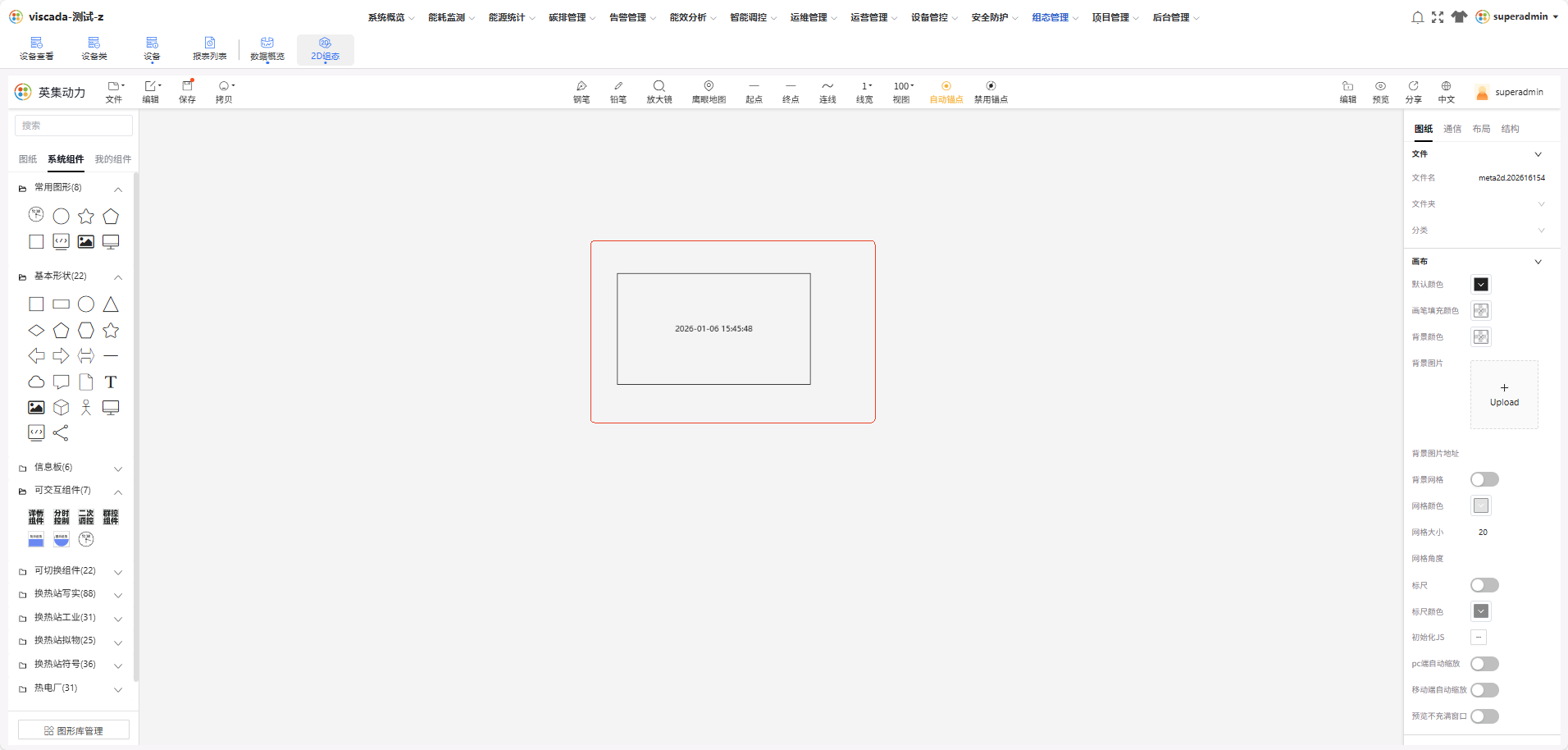Screen dimensions: 1568x750
Task: Pick the triangle shape in 基本形状
Action: pos(111,304)
